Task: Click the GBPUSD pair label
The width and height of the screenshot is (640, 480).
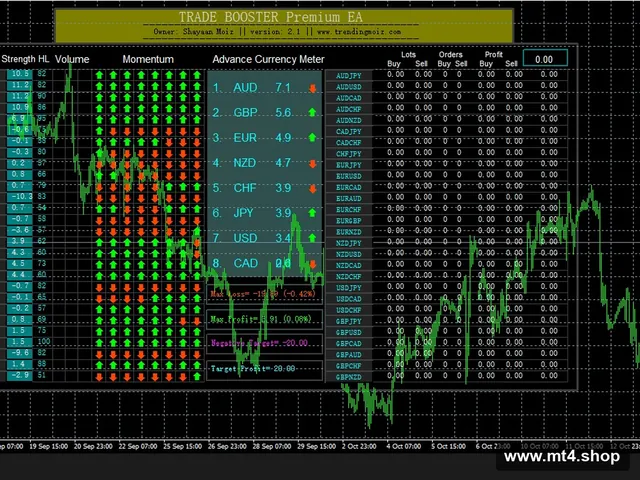Action: pos(349,332)
